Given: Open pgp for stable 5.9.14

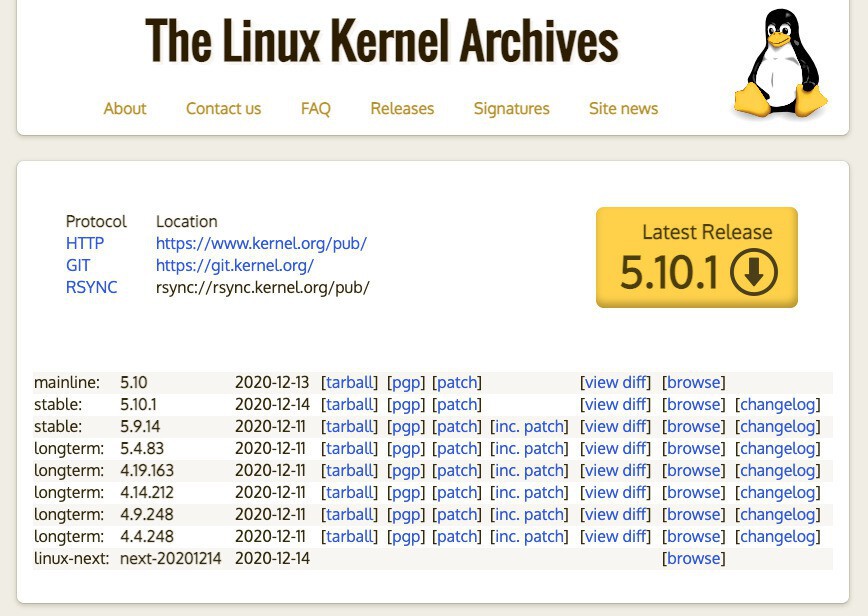Looking at the screenshot, I should (x=406, y=427).
